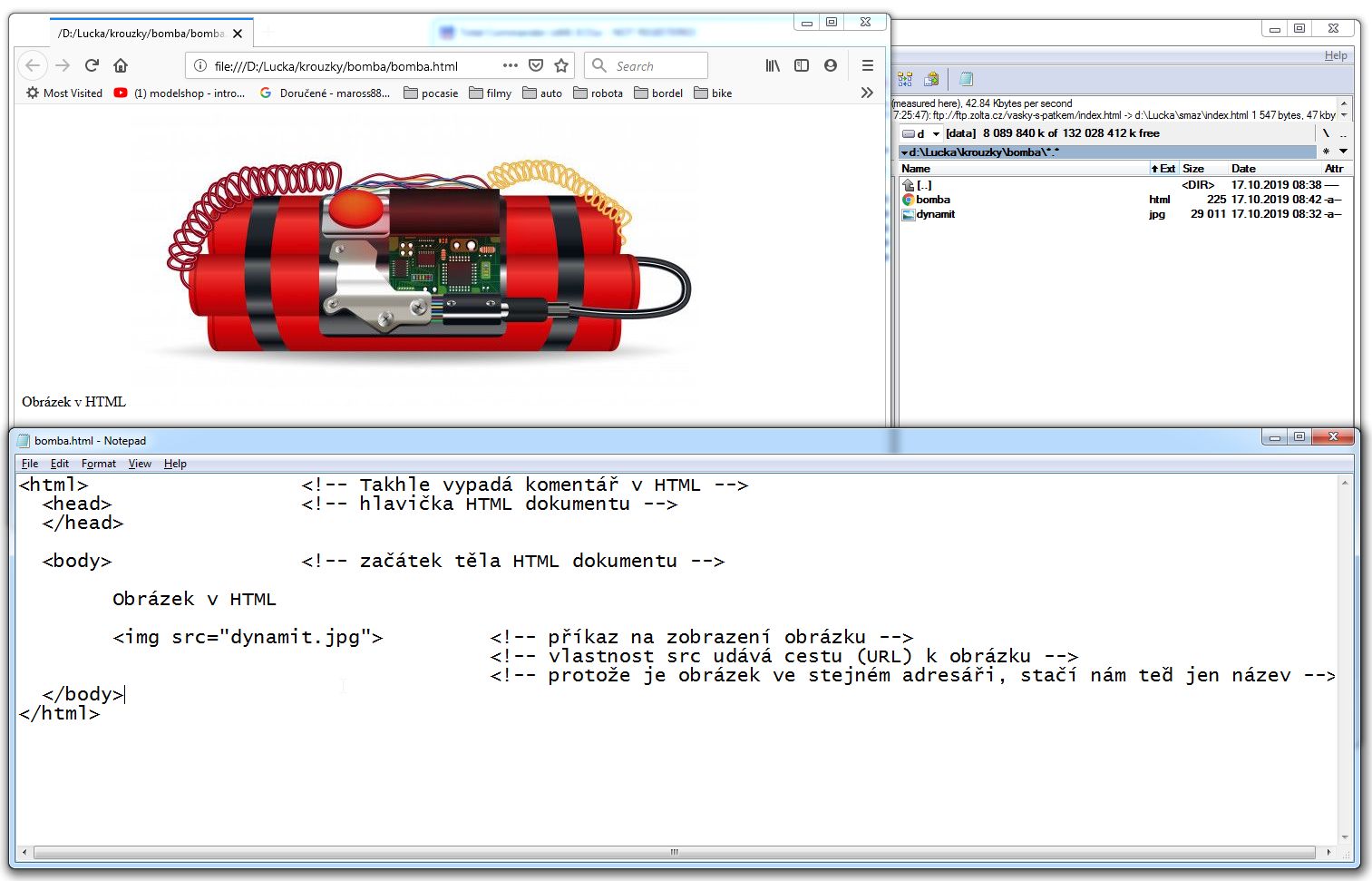Save page to Pocket
Screen dimensions: 1372x881
tap(536, 65)
